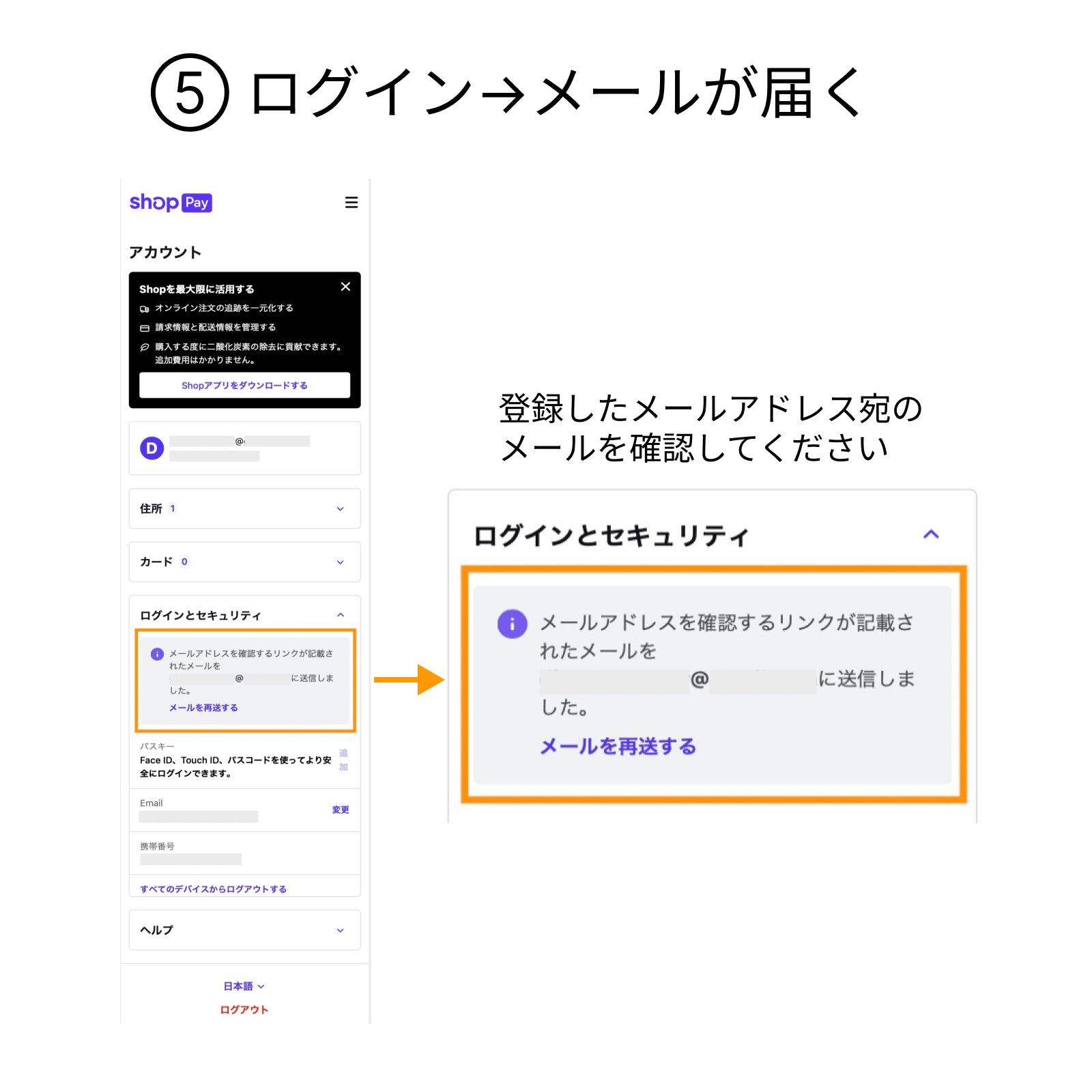Expand the カード section

pos(340,562)
